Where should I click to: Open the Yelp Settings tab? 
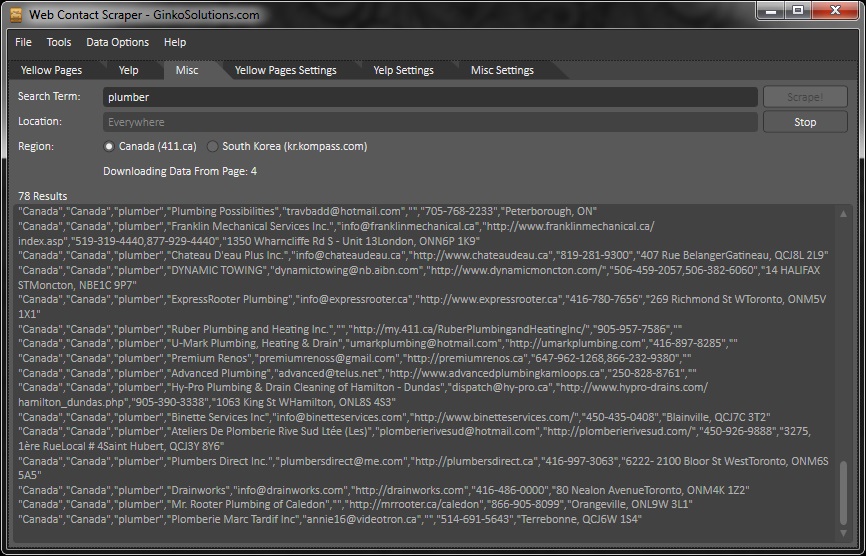[403, 70]
